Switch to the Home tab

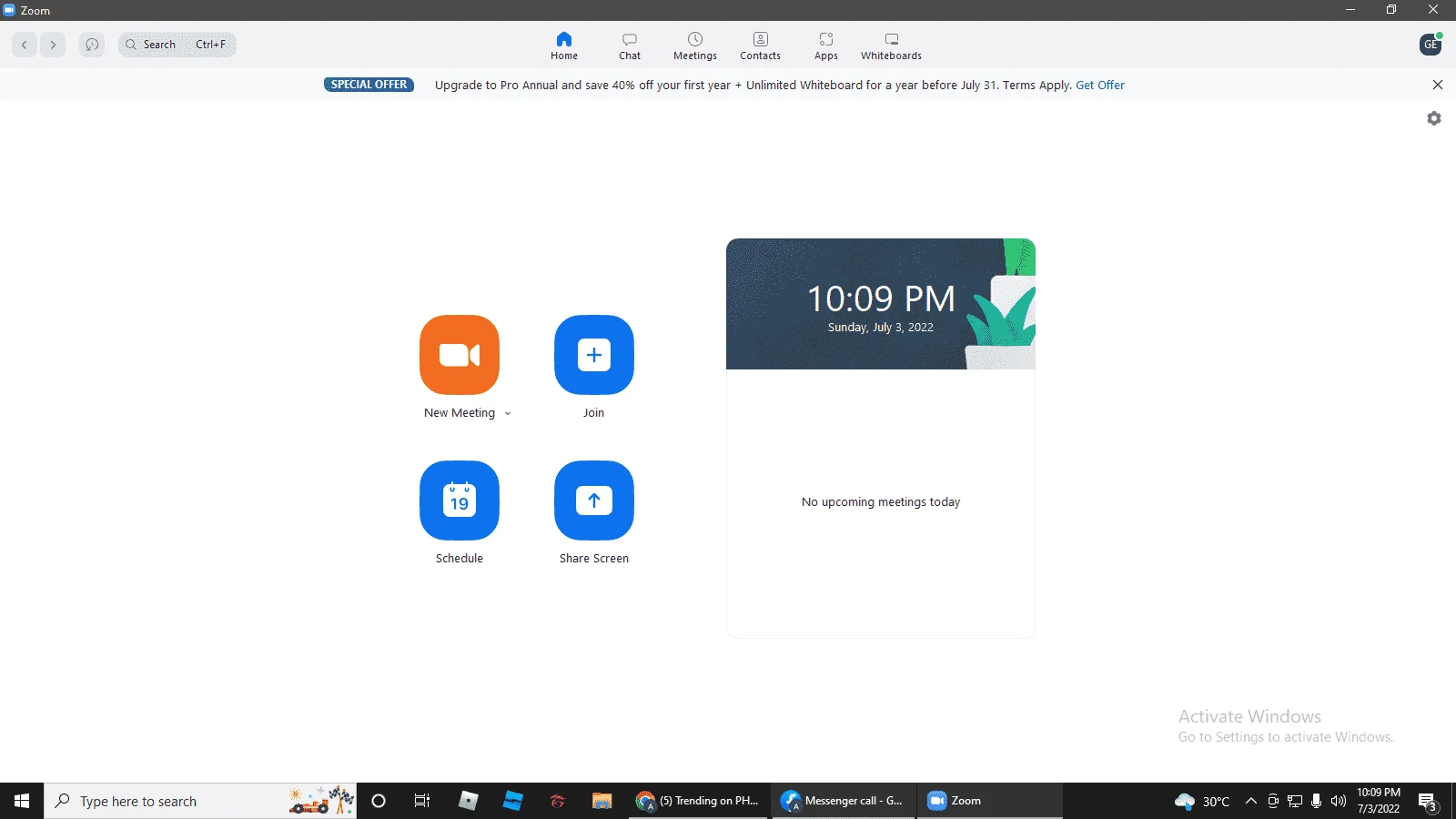[564, 45]
